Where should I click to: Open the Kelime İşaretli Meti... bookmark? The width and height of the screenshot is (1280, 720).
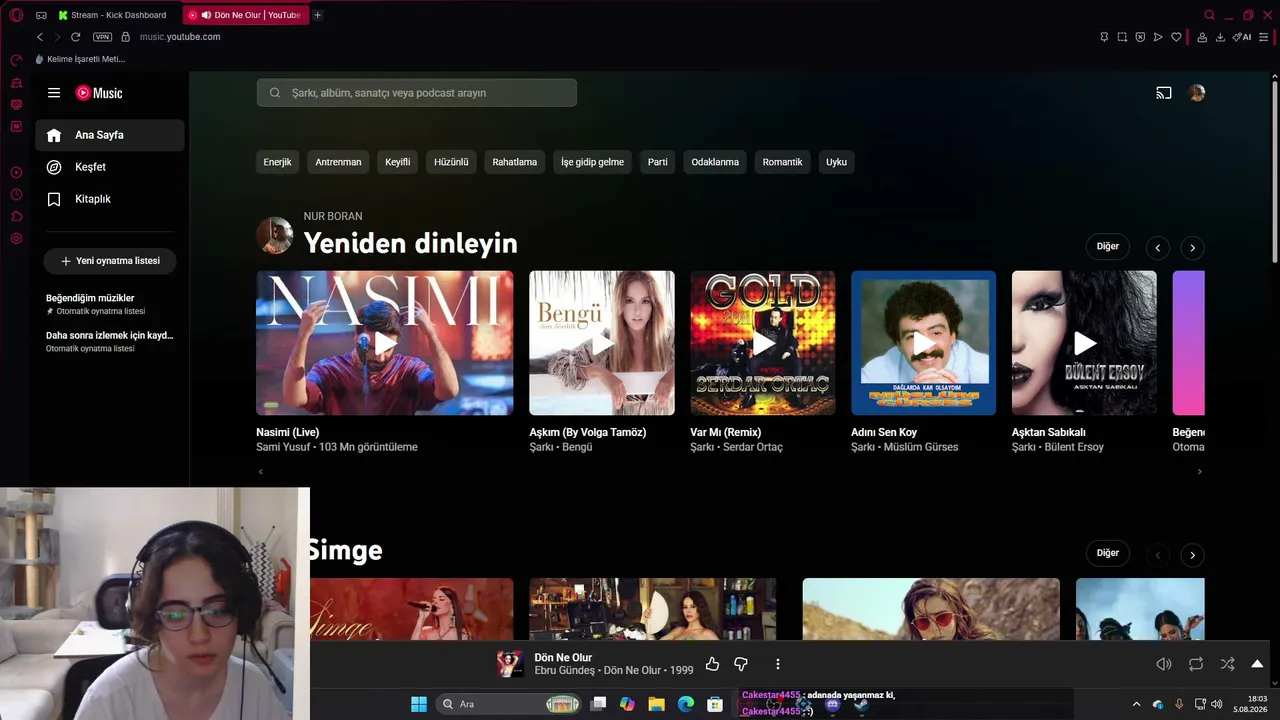pos(80,59)
